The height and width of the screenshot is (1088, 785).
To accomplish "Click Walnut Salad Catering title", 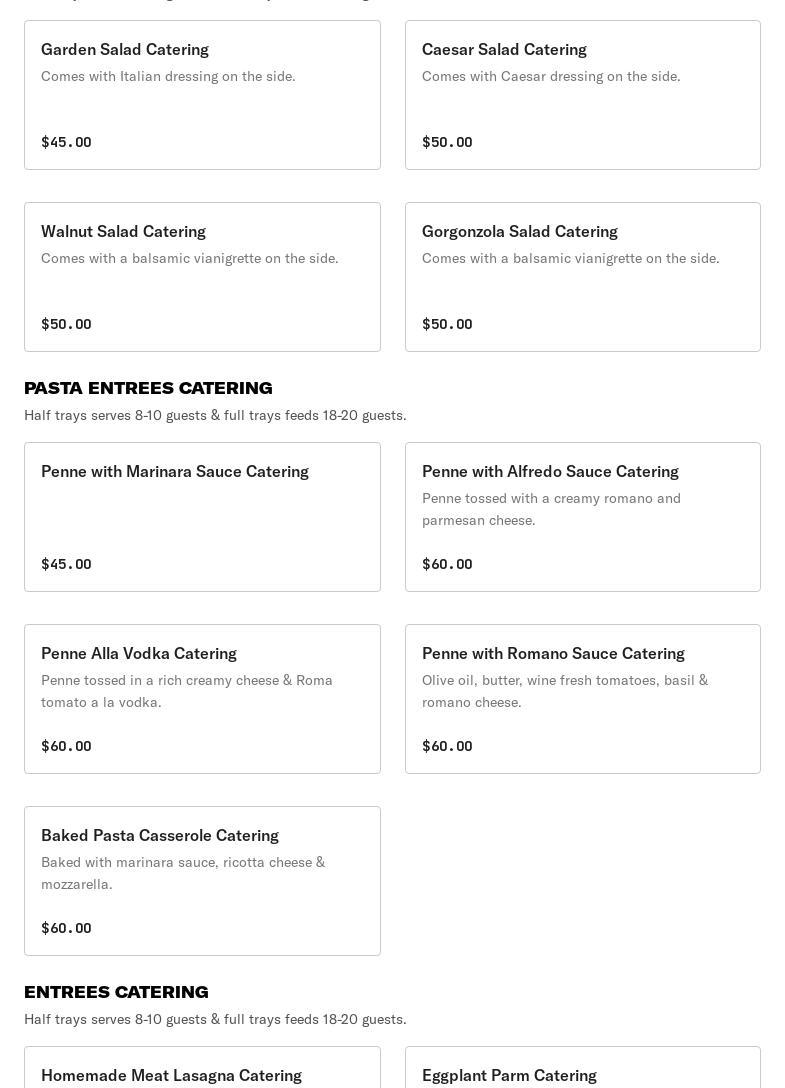I will (x=123, y=231).
